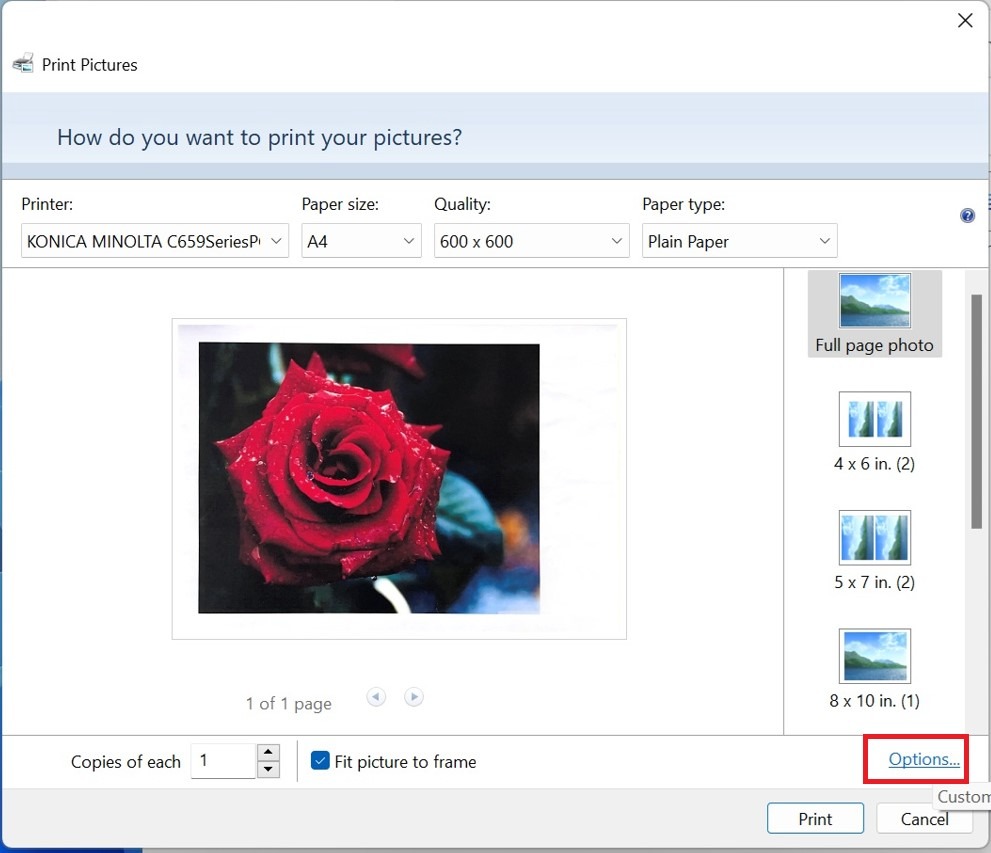Click the Copies of each number field
The width and height of the screenshot is (991, 853).
tap(224, 761)
